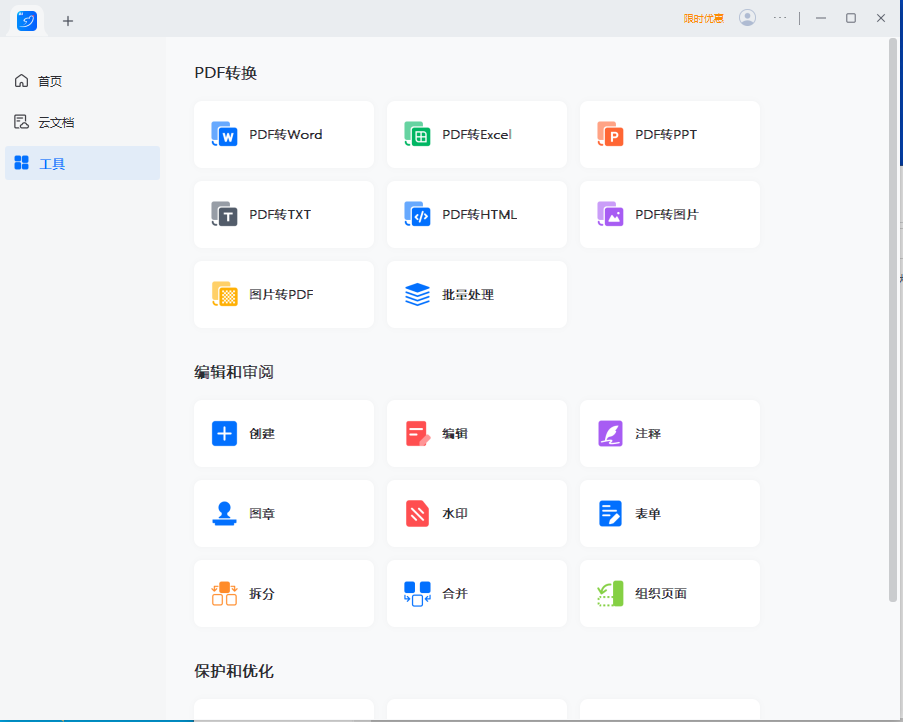Select the PDF转Excel tool

tap(476, 135)
